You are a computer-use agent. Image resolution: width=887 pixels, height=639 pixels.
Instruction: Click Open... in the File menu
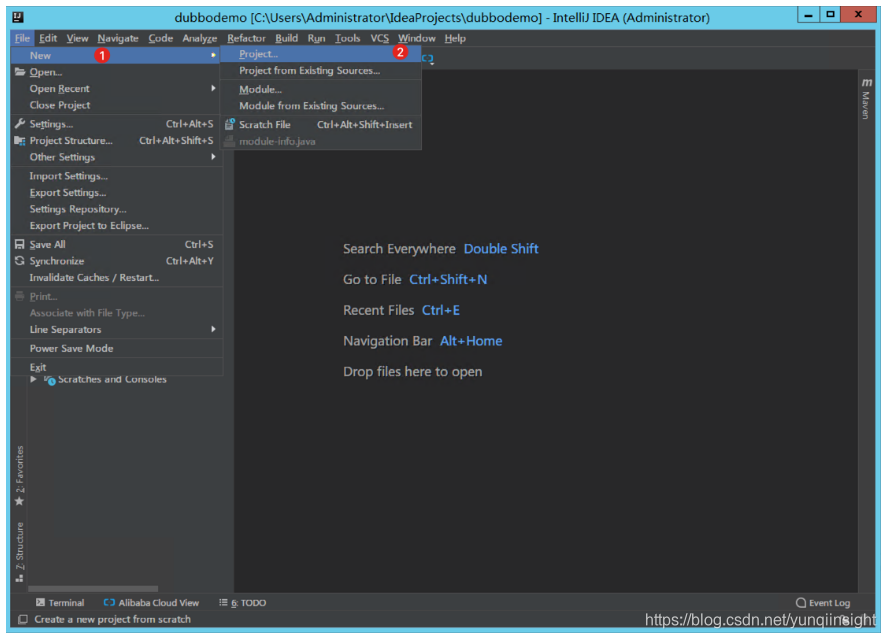point(116,72)
